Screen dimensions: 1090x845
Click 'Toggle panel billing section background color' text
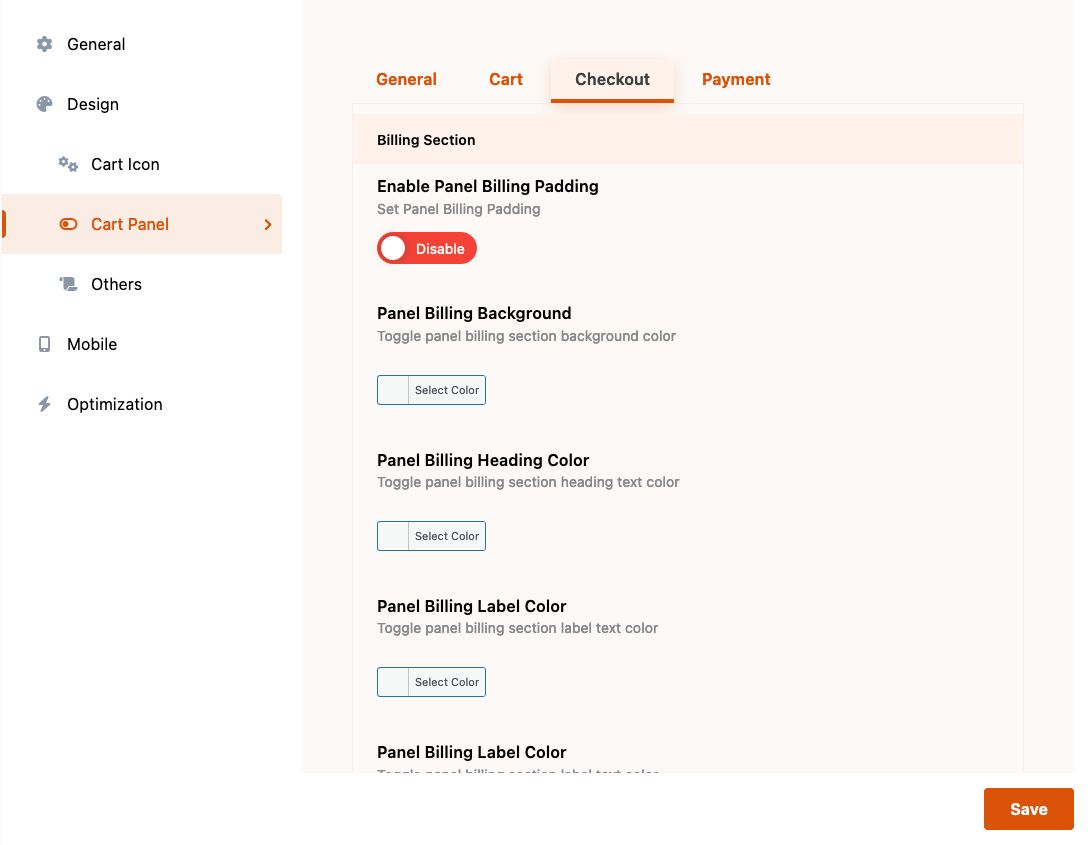click(526, 336)
